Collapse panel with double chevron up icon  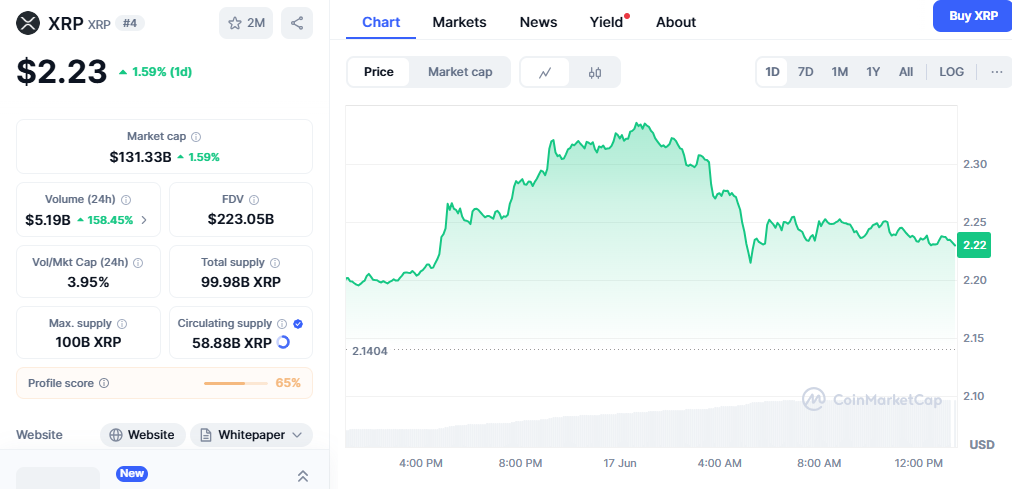[303, 476]
